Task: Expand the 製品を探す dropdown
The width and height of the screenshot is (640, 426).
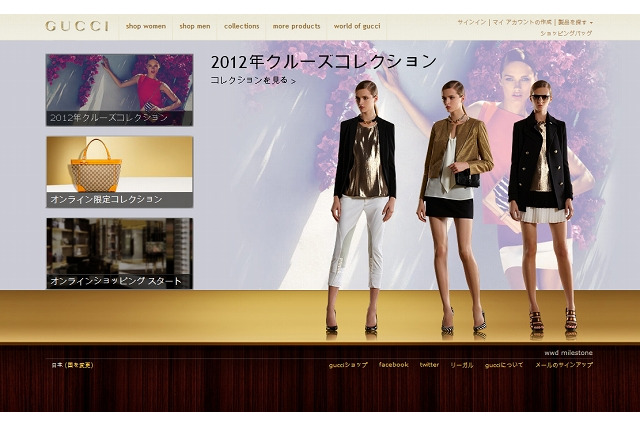Action: pyautogui.click(x=575, y=22)
